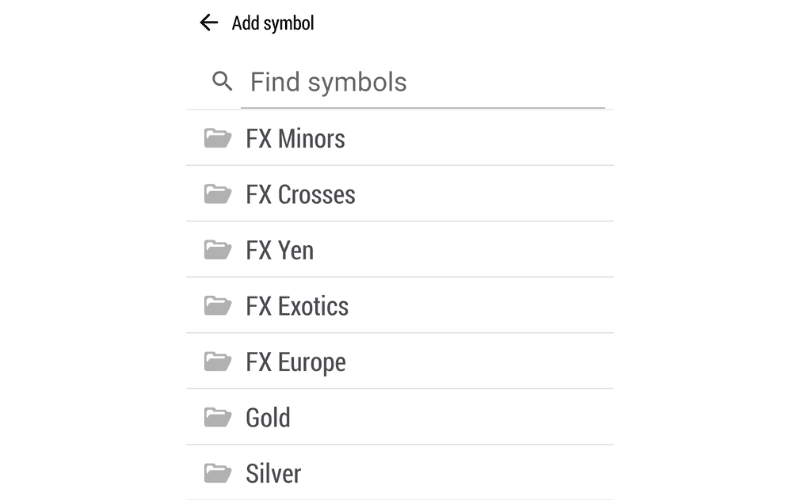Expand the FX Crosses symbol group
The height and width of the screenshot is (500, 800).
tap(300, 194)
